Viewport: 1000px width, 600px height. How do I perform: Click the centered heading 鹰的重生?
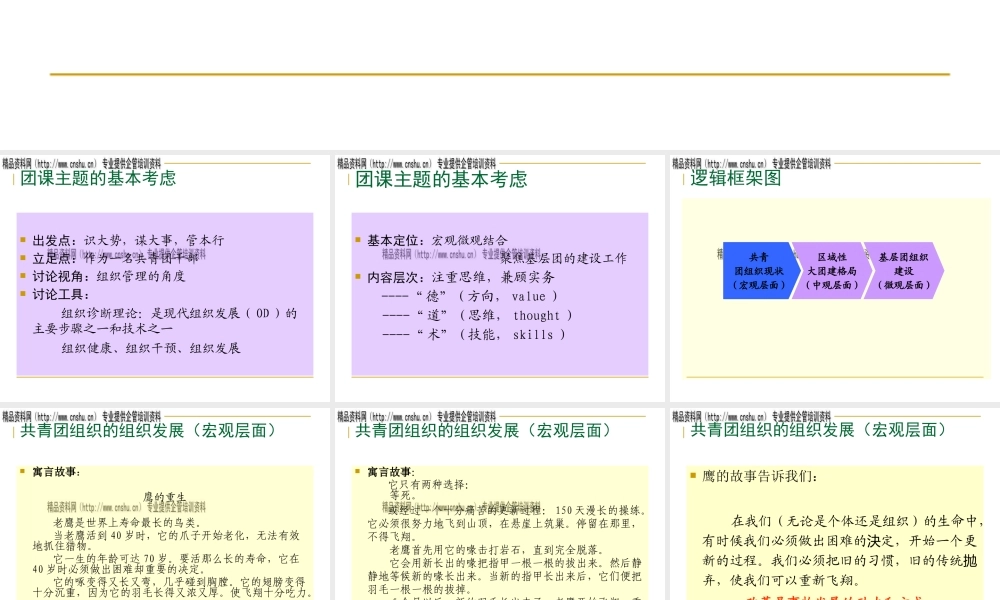(165, 497)
